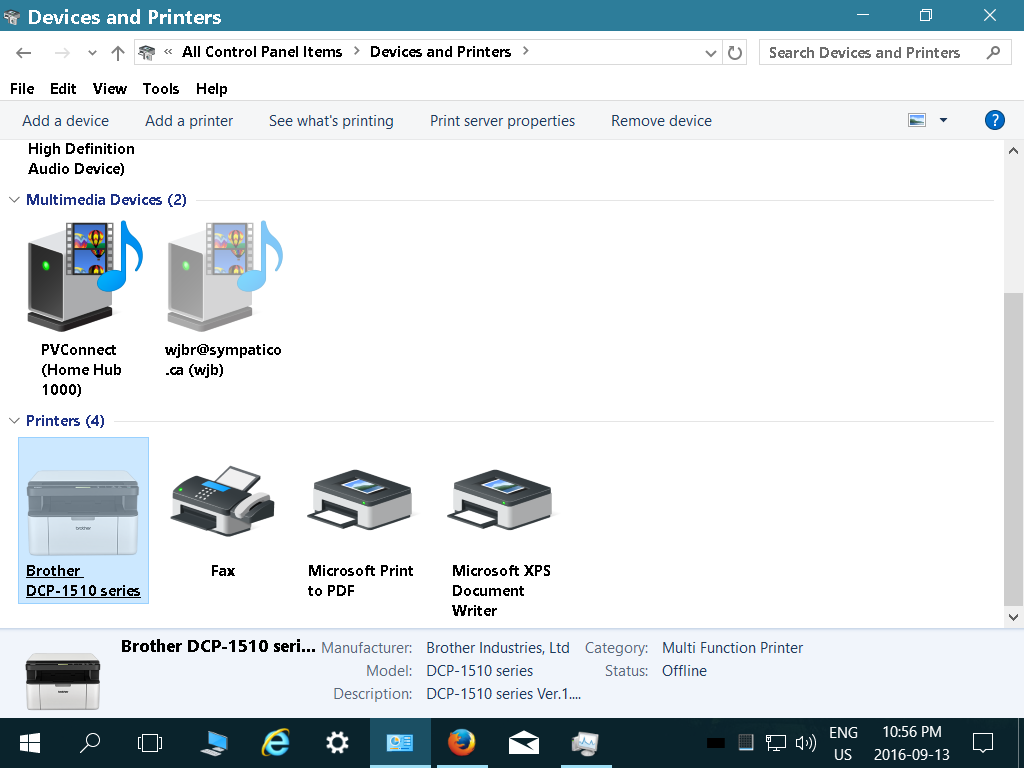Click the Search Devices and Printers field
Viewport: 1024px width, 768px height.
(885, 52)
